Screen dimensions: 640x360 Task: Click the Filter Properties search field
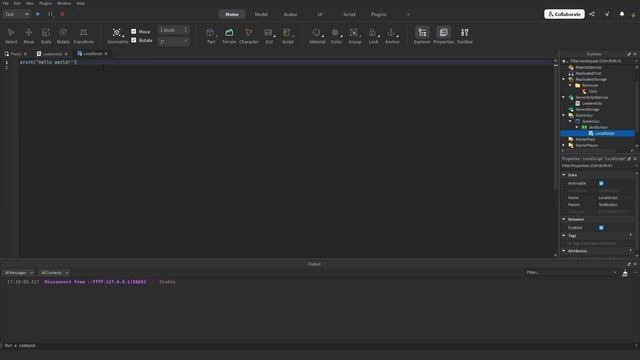pos(599,166)
